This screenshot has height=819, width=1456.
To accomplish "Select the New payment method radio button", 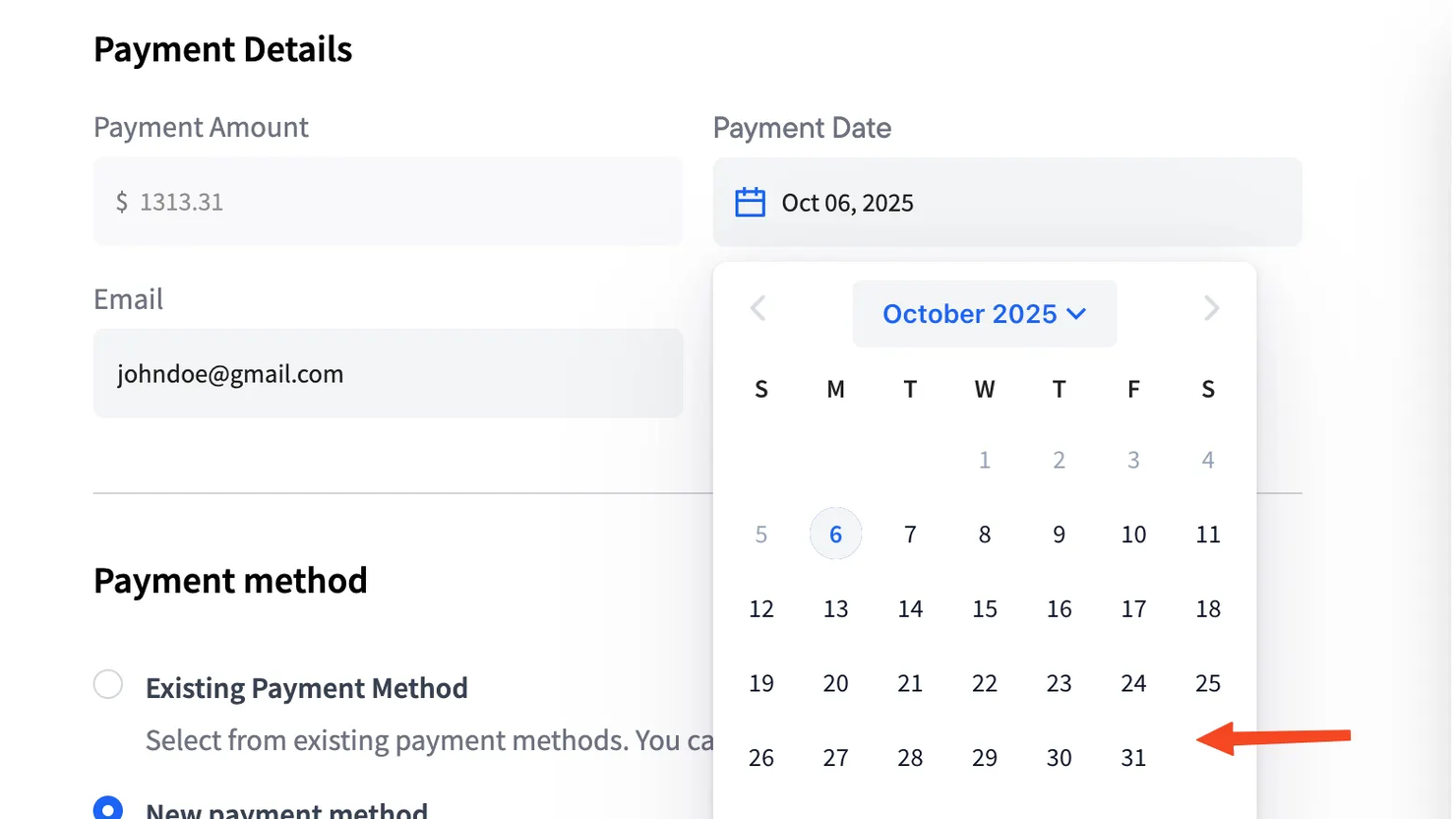I will tap(108, 809).
